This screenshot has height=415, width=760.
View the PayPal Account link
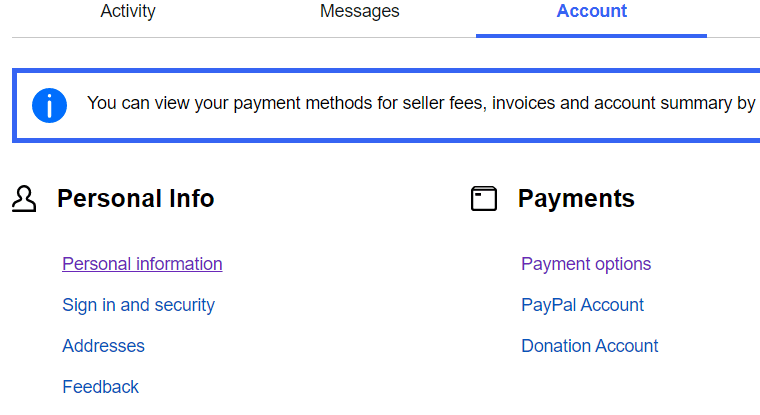[582, 305]
